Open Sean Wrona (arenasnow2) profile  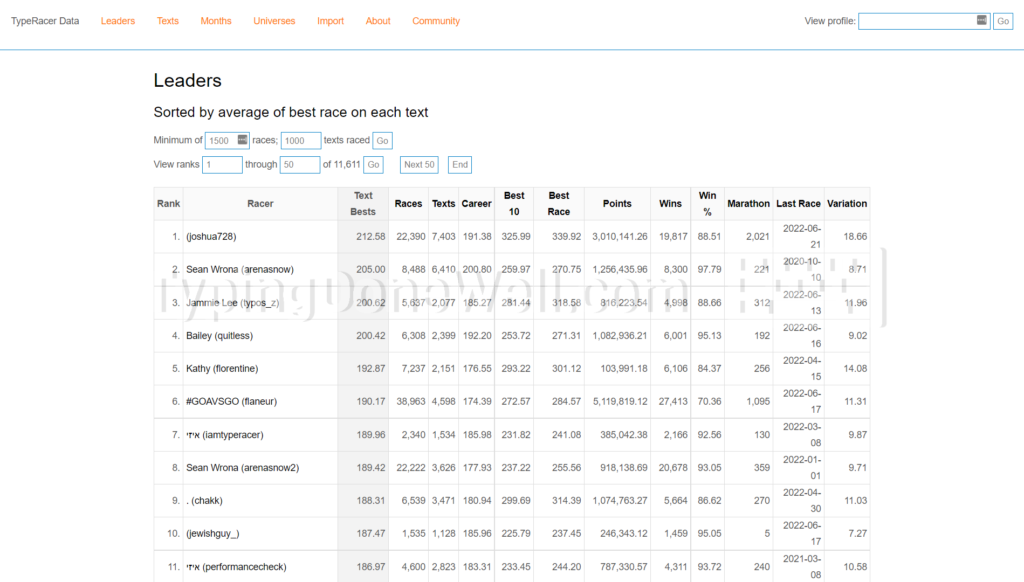point(242,468)
